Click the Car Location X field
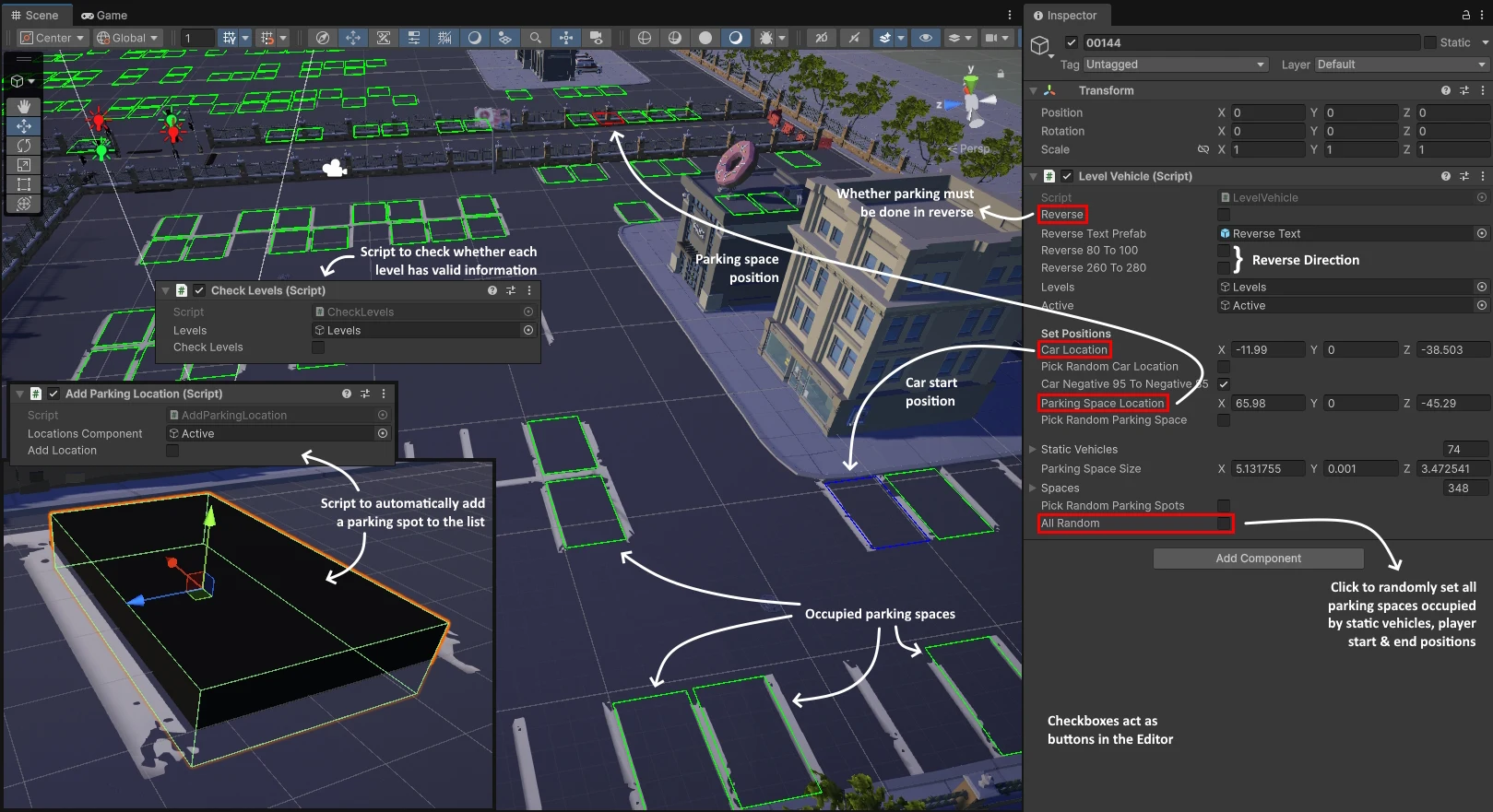The width and height of the screenshot is (1493, 812). click(1268, 350)
